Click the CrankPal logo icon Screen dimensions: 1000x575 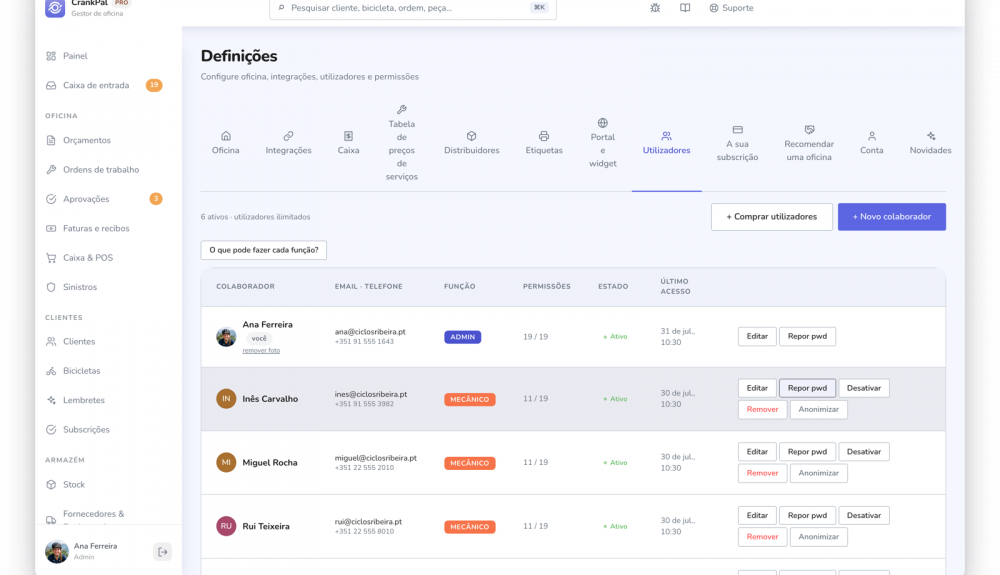(x=55, y=8)
